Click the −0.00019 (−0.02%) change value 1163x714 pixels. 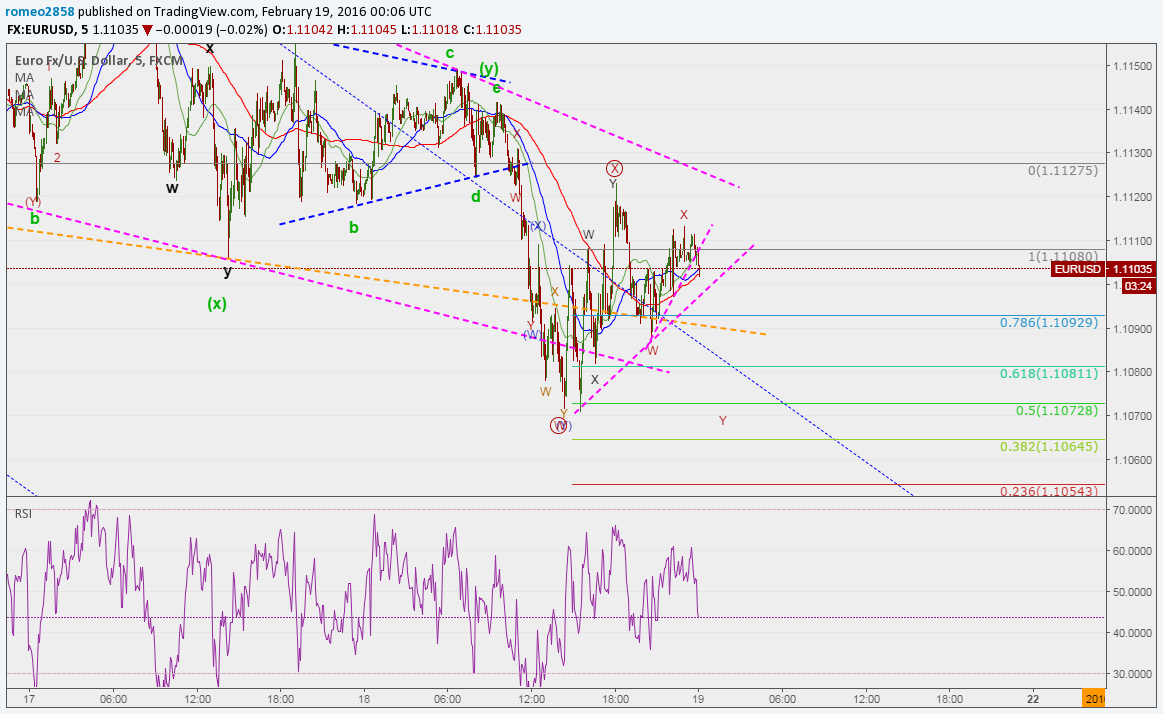point(211,30)
